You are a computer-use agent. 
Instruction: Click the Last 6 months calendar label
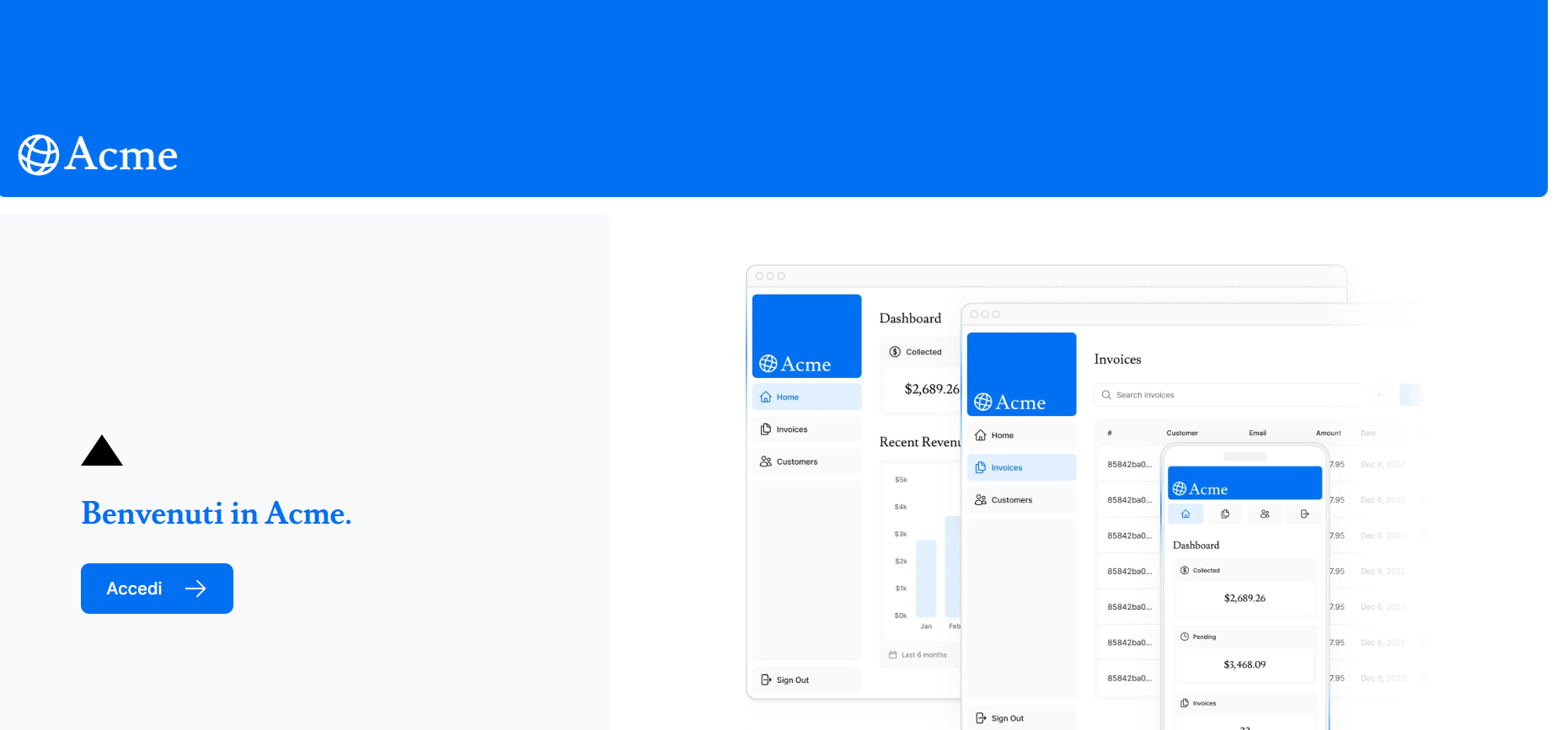[x=918, y=654]
